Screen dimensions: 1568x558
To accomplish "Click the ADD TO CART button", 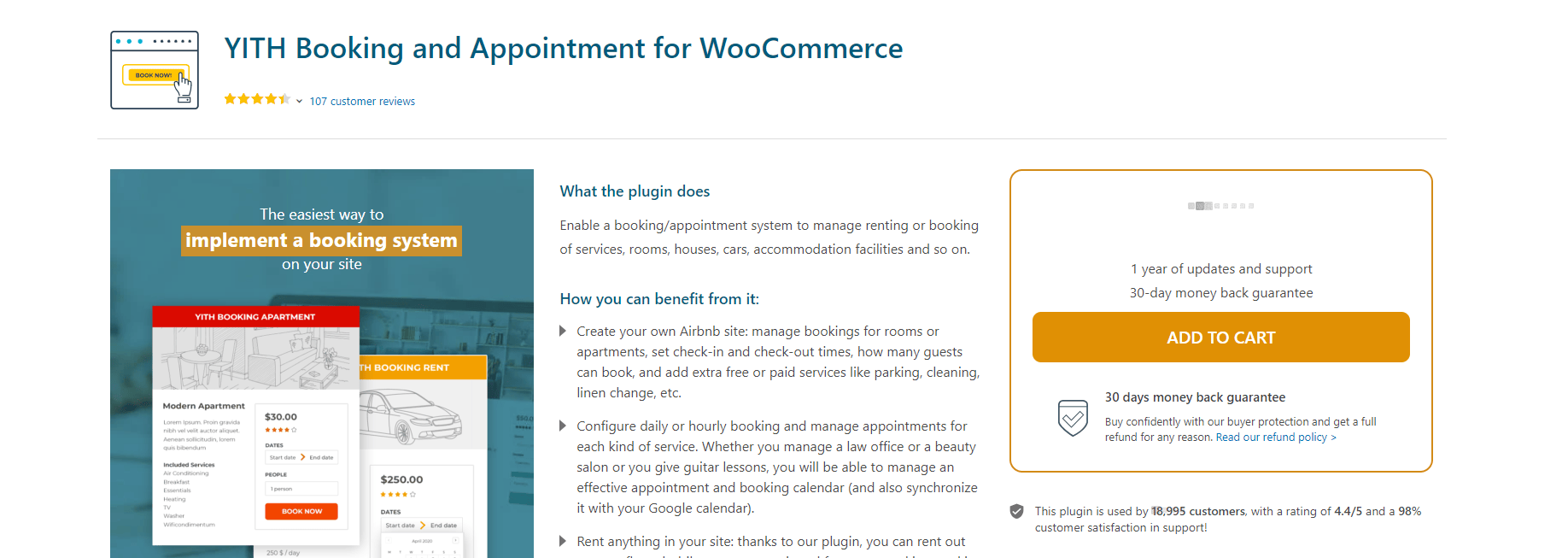I will tap(1220, 337).
